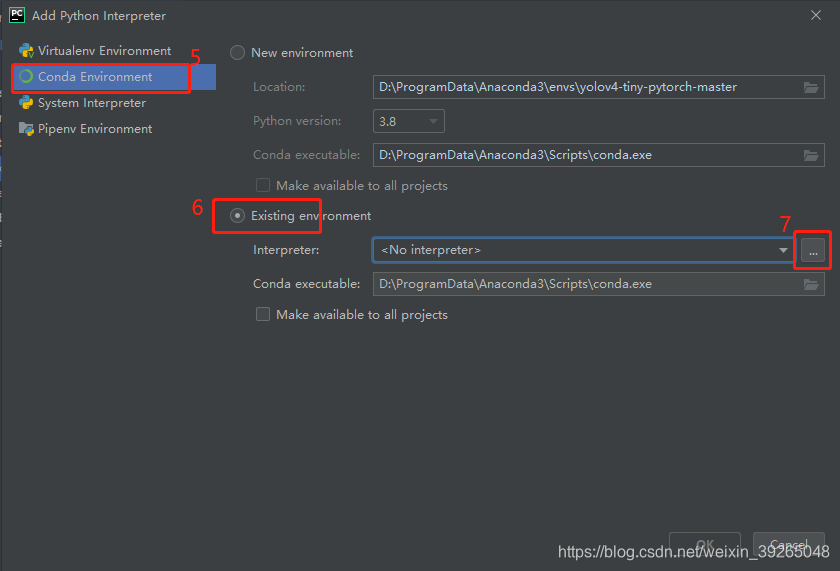Select System Interpreter in the sidebar

click(x=92, y=103)
